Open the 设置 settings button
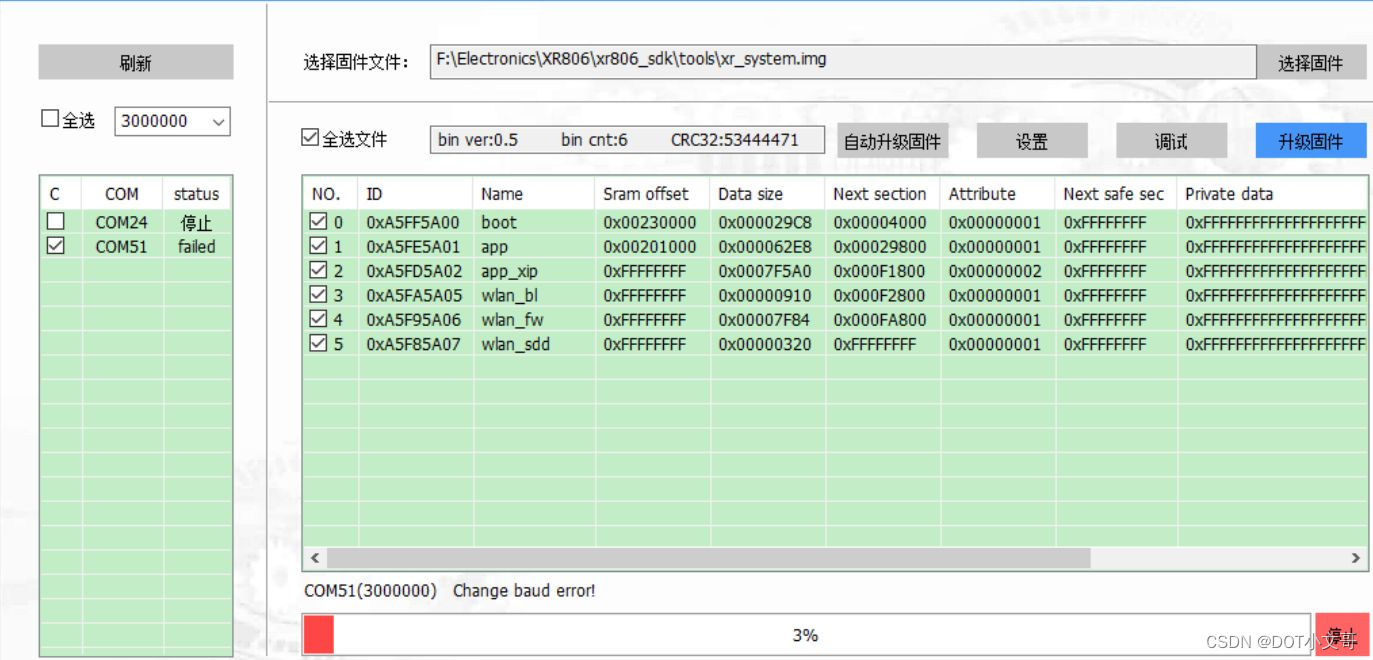Screen dimensions: 1373x660 pyautogui.click(x=1032, y=141)
